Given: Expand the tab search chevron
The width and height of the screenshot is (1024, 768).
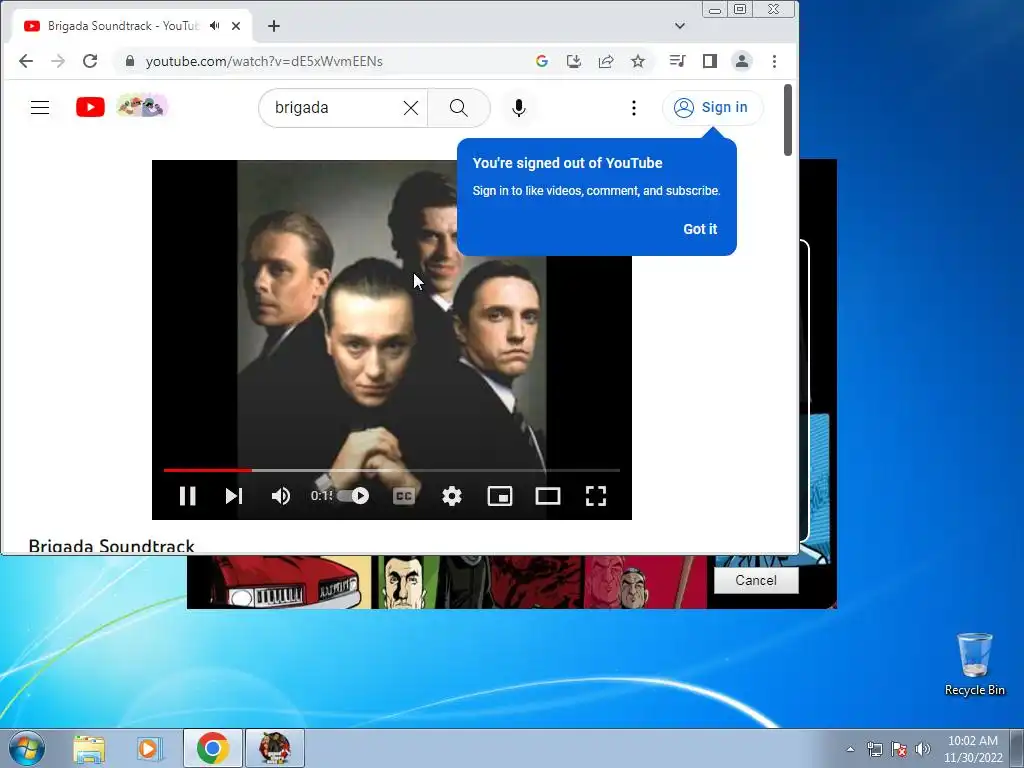Looking at the screenshot, I should click(x=679, y=26).
